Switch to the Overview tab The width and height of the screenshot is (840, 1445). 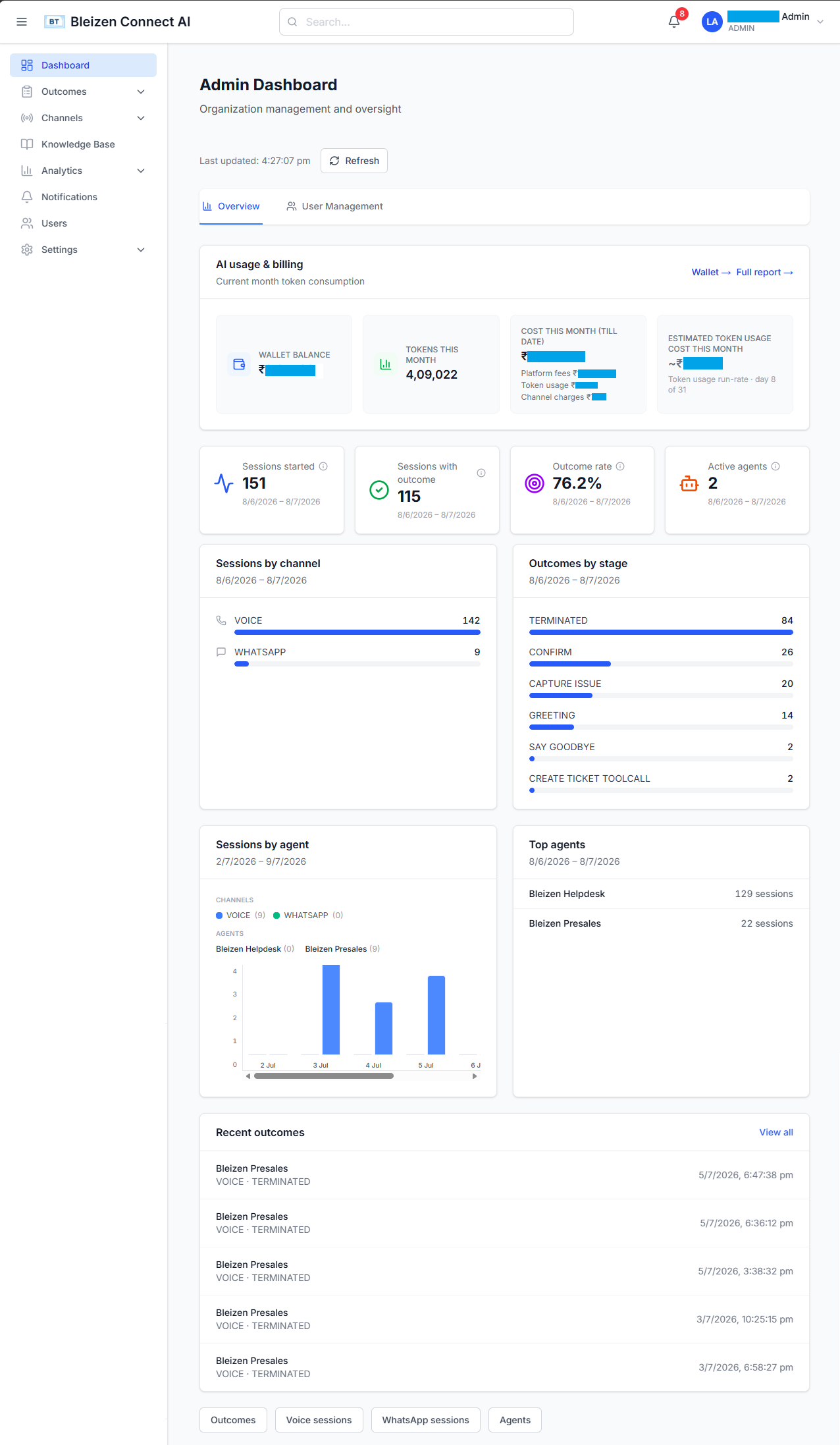click(x=231, y=206)
